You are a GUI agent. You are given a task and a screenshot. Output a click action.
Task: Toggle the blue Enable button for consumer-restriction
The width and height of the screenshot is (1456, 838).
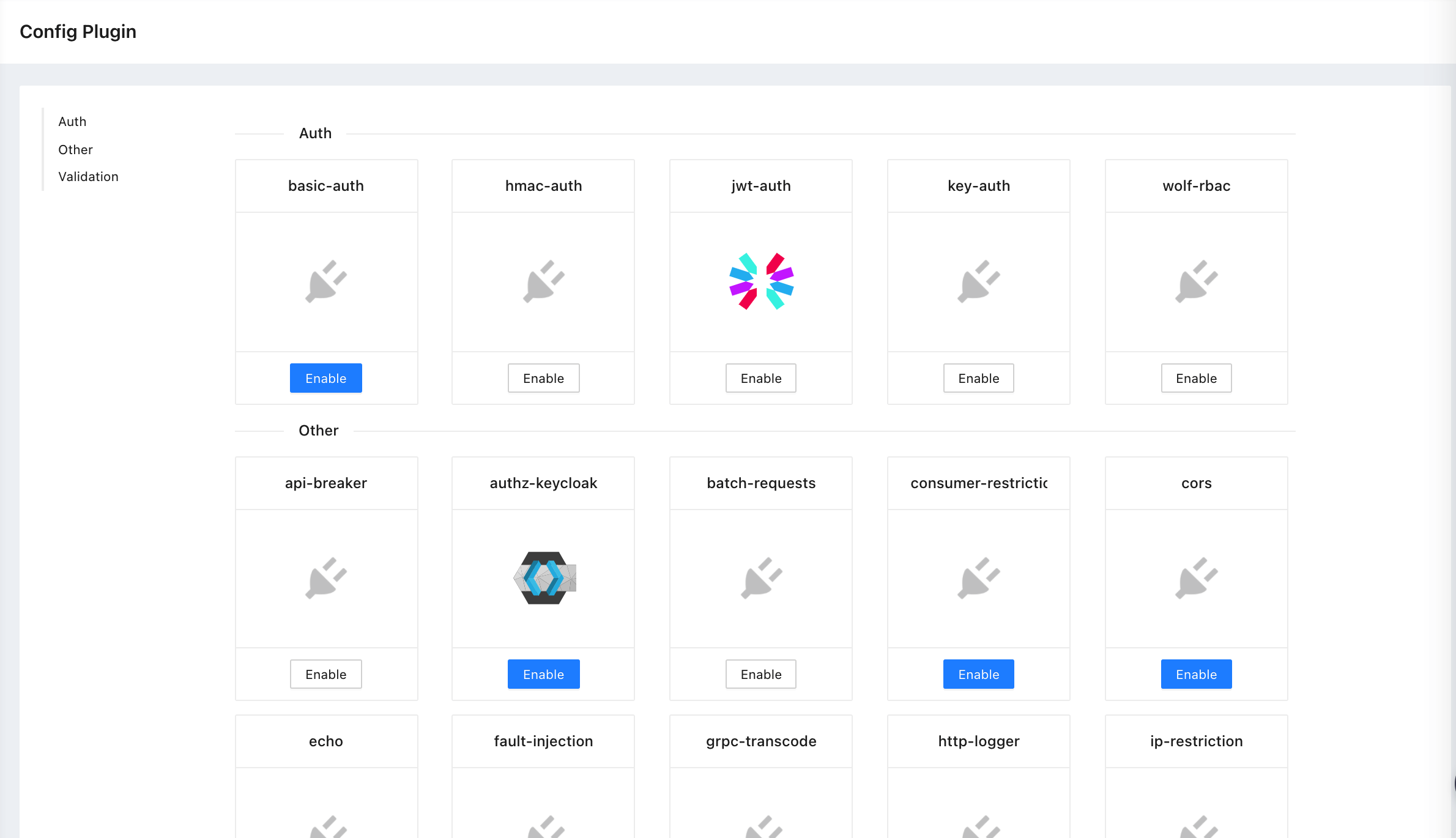pos(979,674)
